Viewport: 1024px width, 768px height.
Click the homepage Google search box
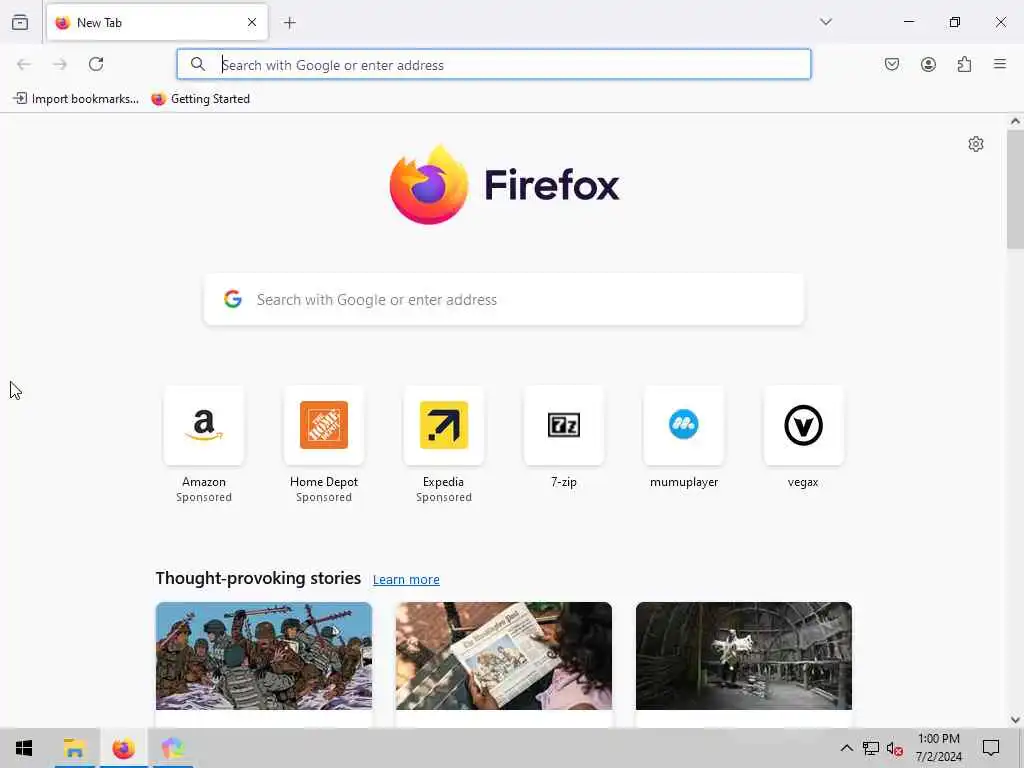pos(504,299)
